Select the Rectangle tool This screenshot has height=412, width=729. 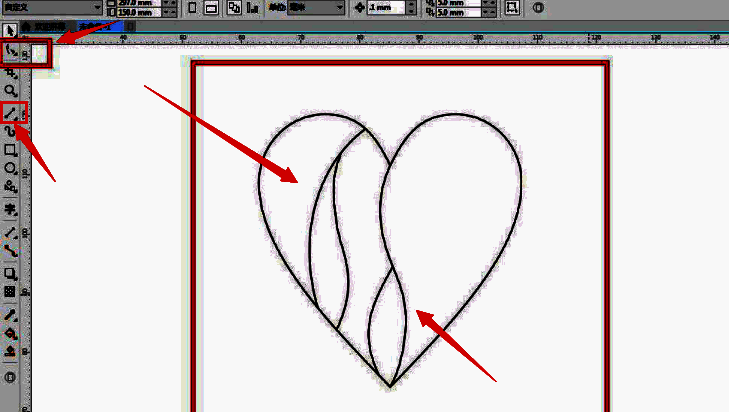click(11, 150)
